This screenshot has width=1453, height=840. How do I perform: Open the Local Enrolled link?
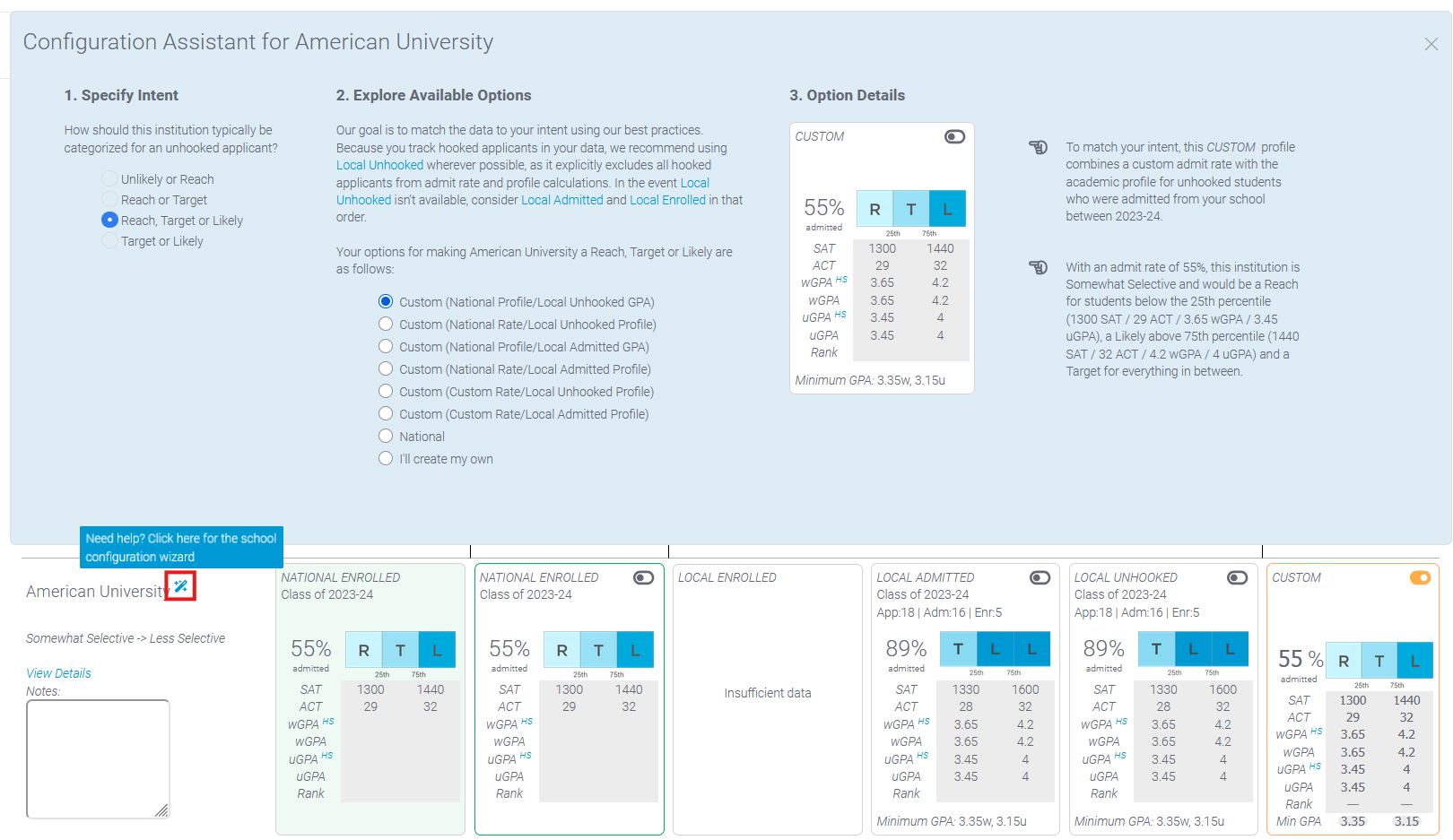tap(667, 200)
